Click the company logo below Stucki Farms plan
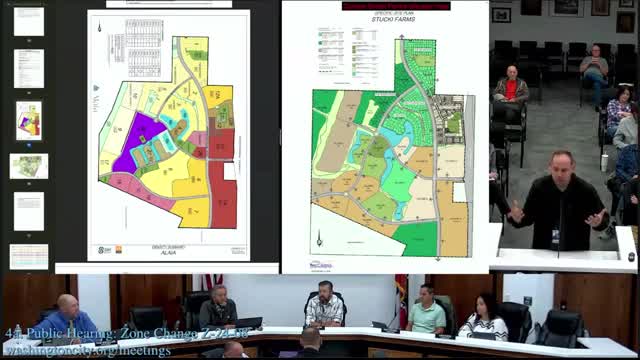640x360 pixels. point(321,265)
